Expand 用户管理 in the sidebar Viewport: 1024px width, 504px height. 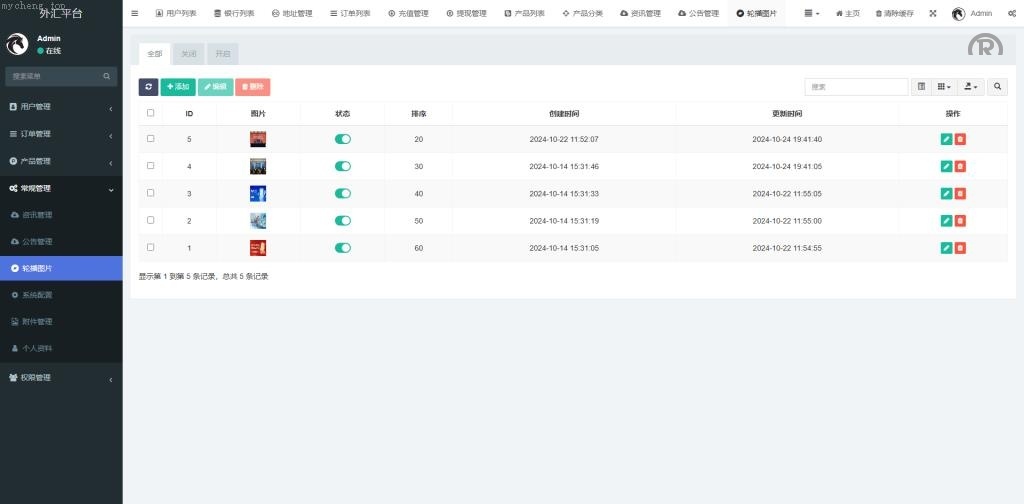point(60,107)
